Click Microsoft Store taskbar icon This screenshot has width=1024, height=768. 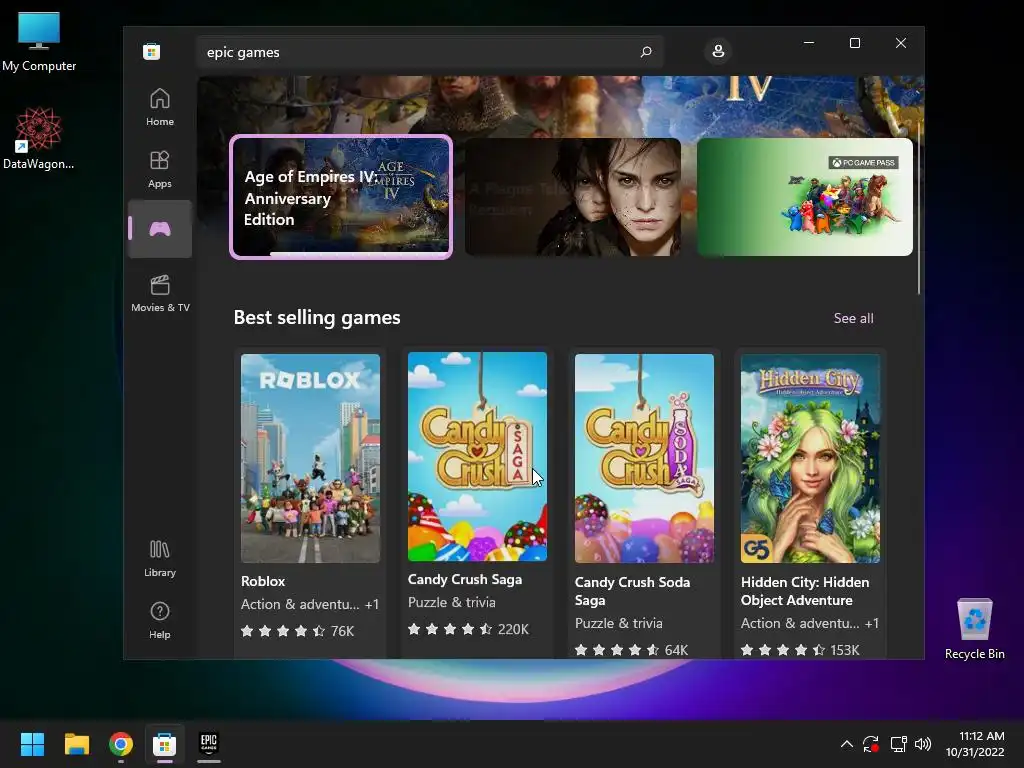[165, 744]
